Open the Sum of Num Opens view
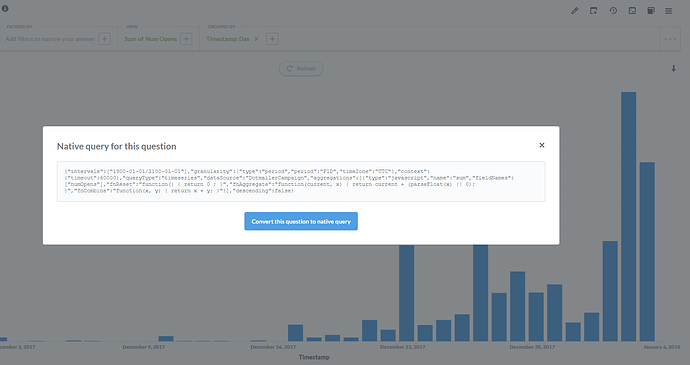This screenshot has height=365, width=690. coord(150,39)
